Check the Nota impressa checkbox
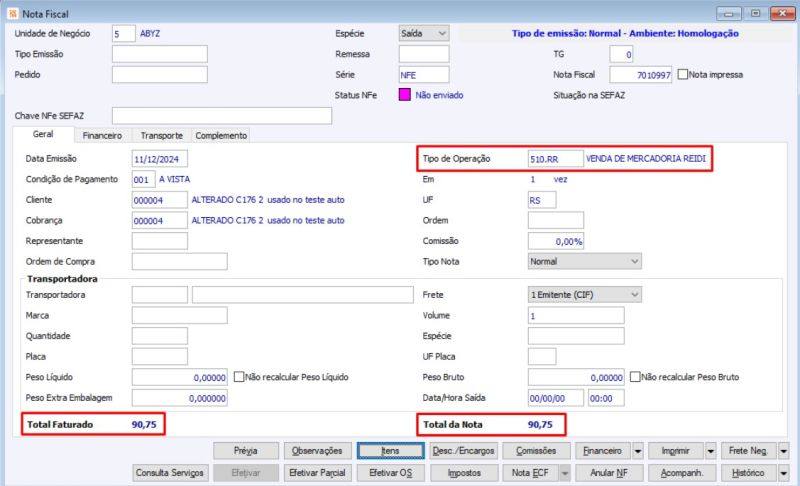 click(x=683, y=74)
